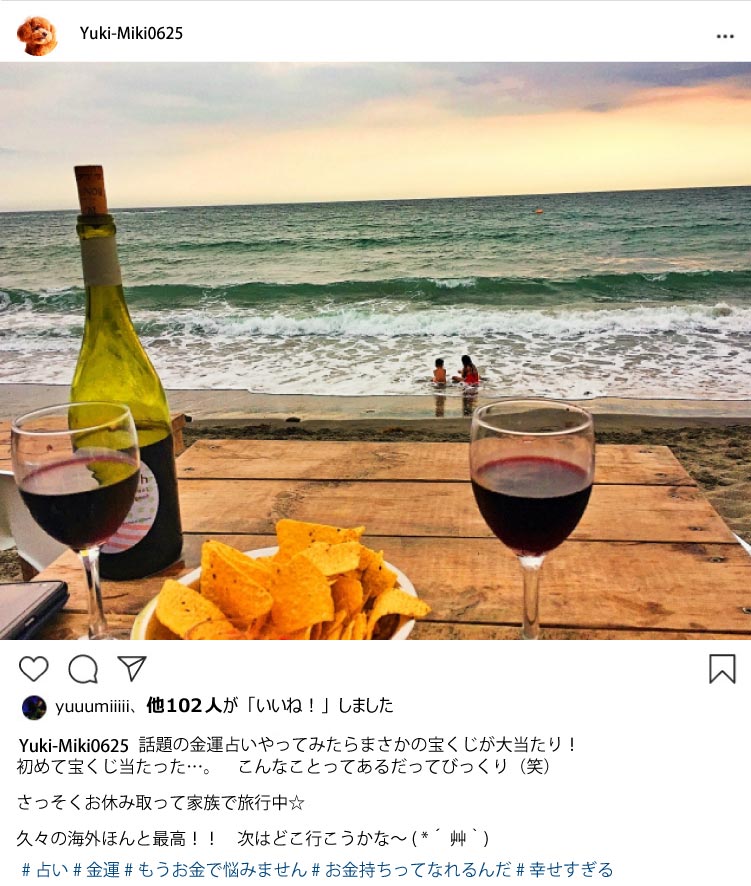Viewport: 751px width, 886px height.
Task: Open comments with the speech bubble icon
Action: pyautogui.click(x=83, y=670)
